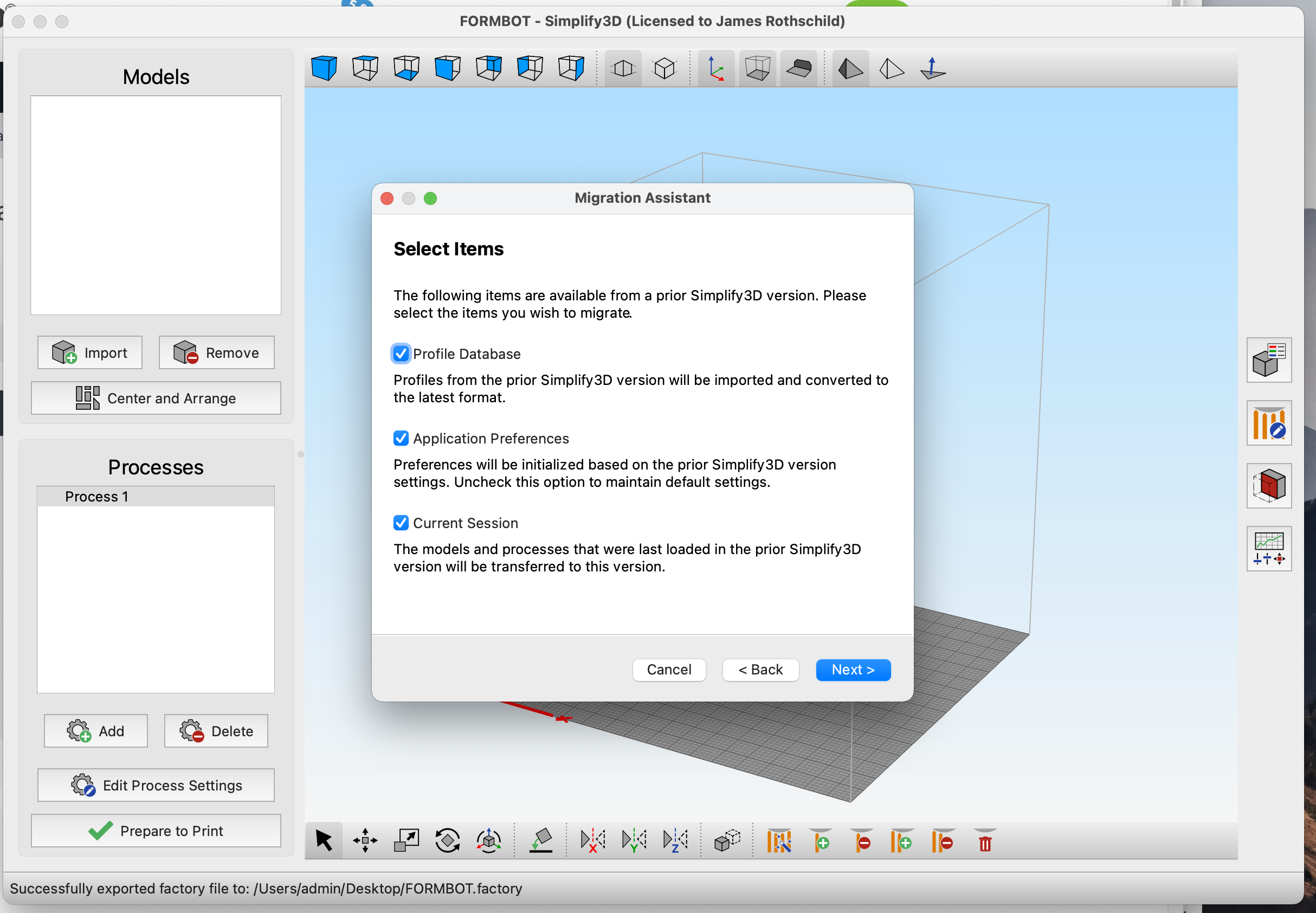Screen dimensions: 1316x913
Task: Click the Prepare to Print button
Action: pyautogui.click(x=156, y=831)
